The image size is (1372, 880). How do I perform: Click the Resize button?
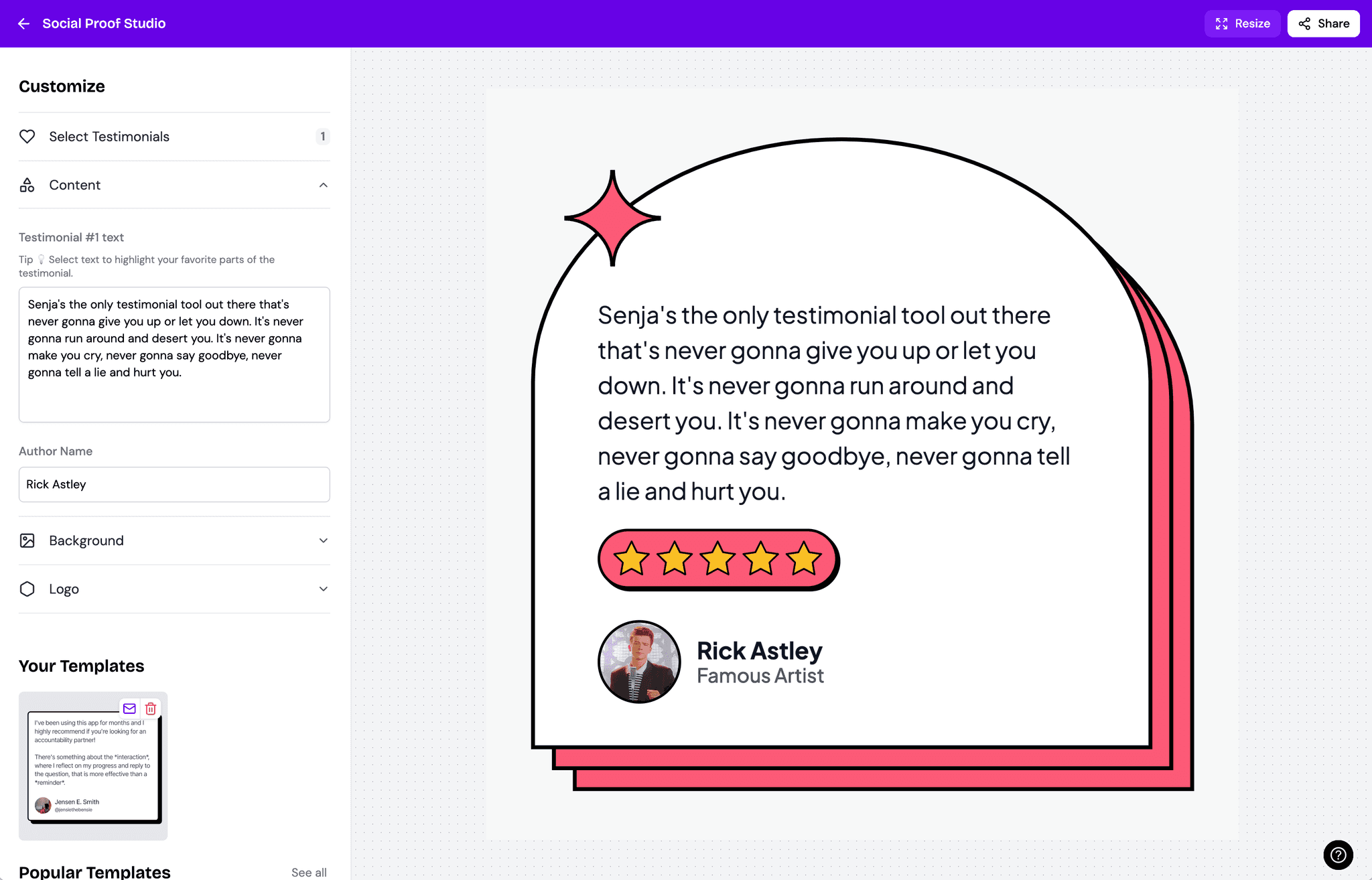tap(1242, 23)
